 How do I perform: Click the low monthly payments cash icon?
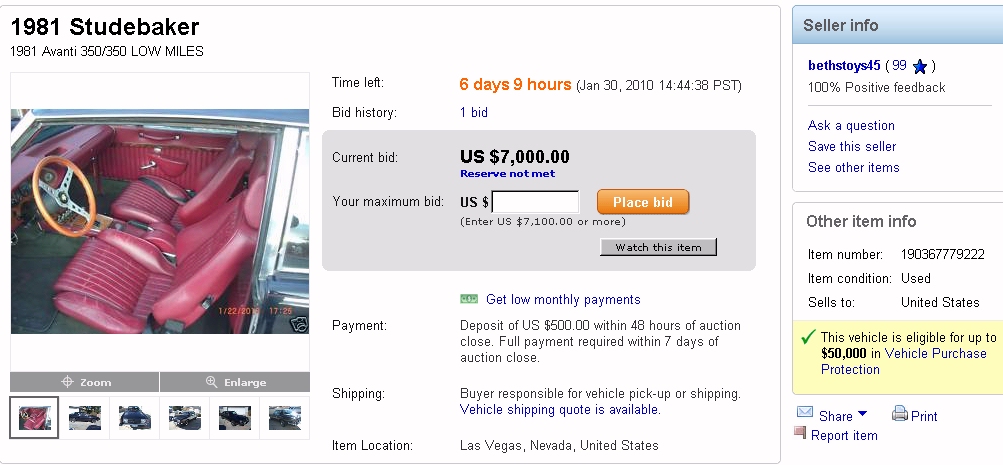(x=469, y=299)
